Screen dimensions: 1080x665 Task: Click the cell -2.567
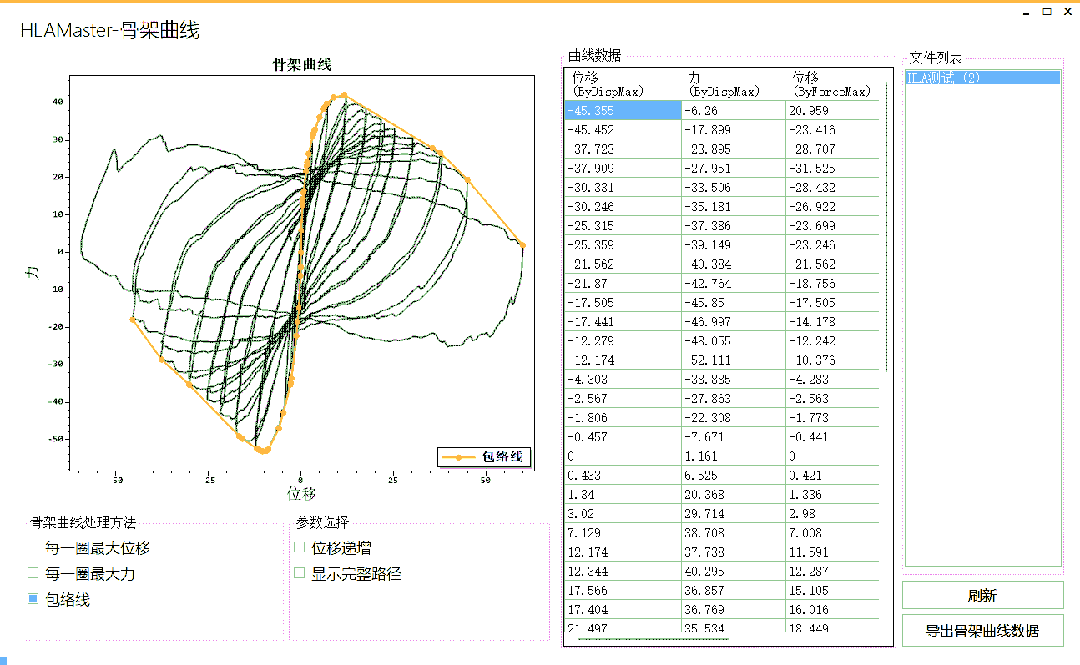click(623, 398)
